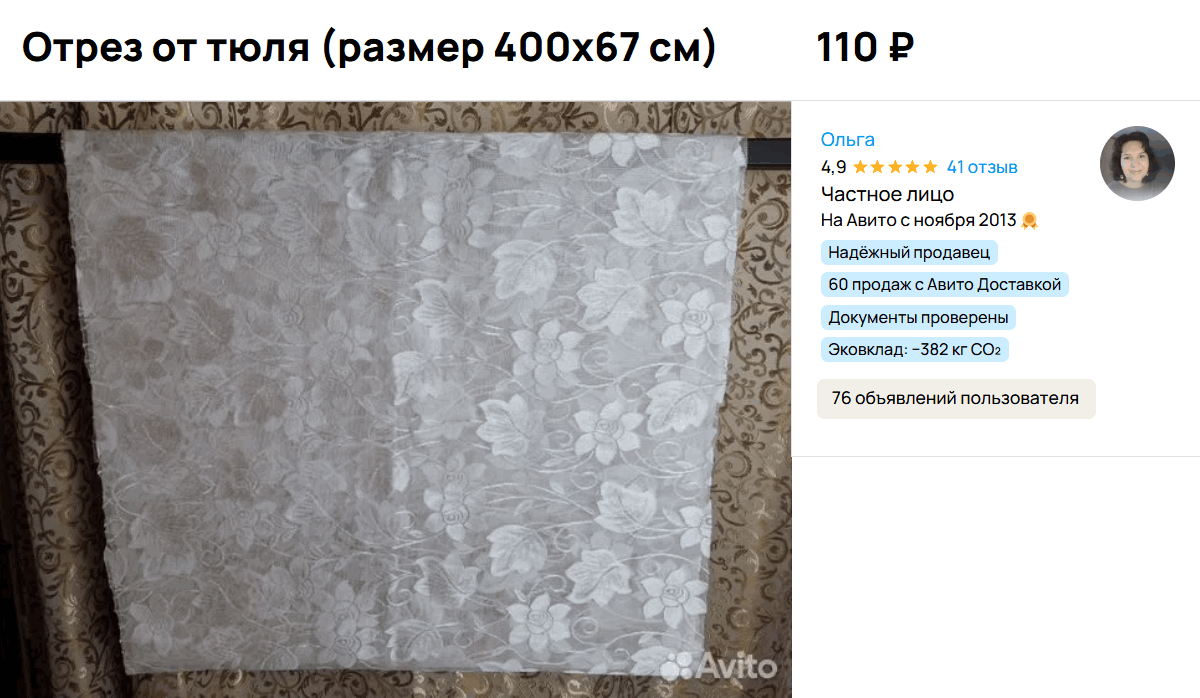Image resolution: width=1200 pixels, height=698 pixels.
Task: Click the first yellow rating star
Action: point(861,167)
